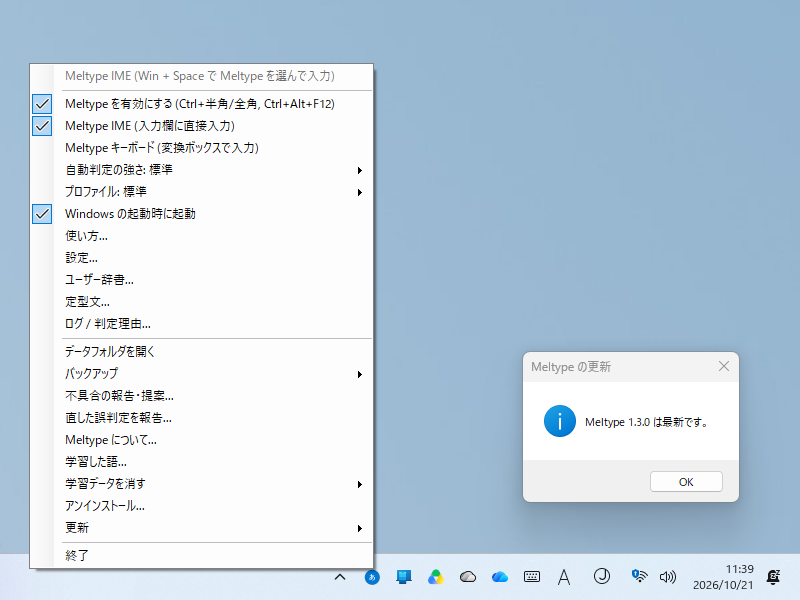Click the blue information icon in dialog
Screen dimensions: 800x600
(560, 421)
